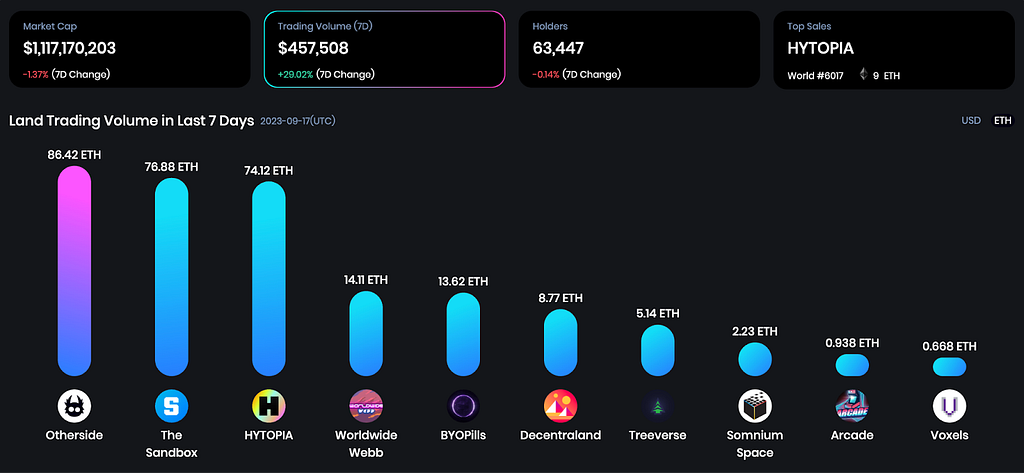Click the Arcade logo icon
The width and height of the screenshot is (1024, 473).
[852, 406]
